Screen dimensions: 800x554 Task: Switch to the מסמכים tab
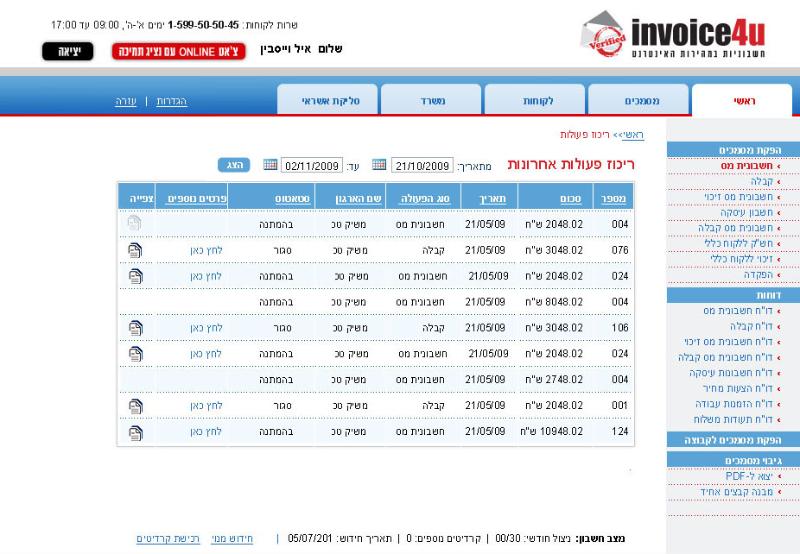pos(638,100)
